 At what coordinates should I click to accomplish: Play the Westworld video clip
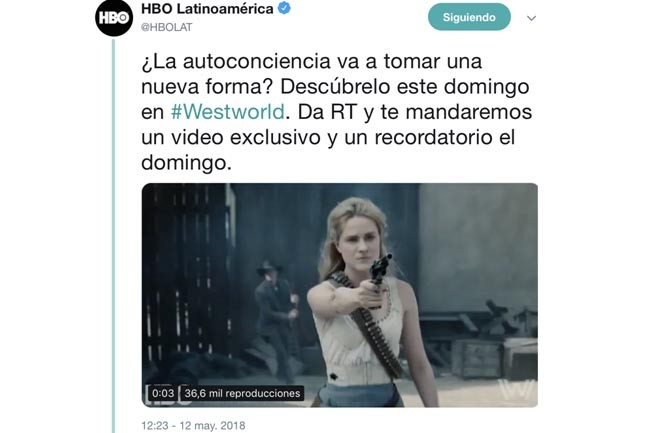[340, 295]
